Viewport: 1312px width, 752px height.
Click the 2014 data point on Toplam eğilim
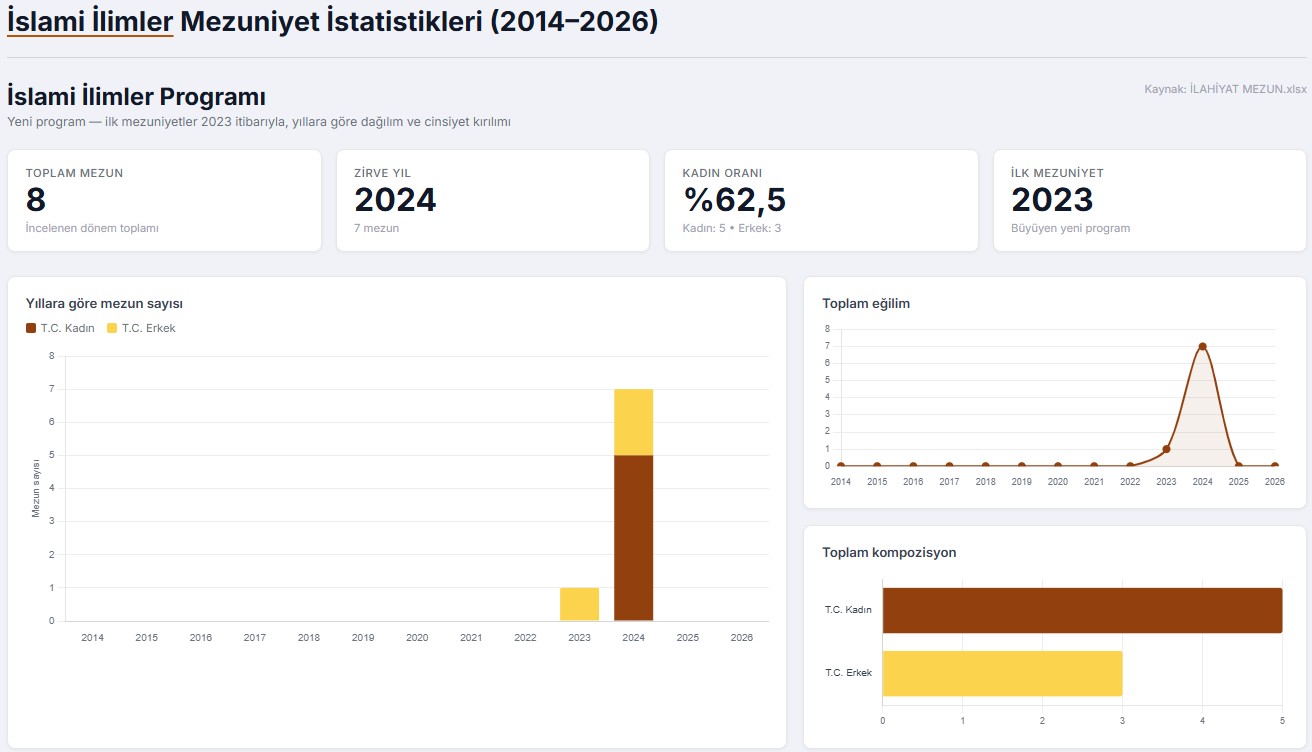pyautogui.click(x=841, y=466)
